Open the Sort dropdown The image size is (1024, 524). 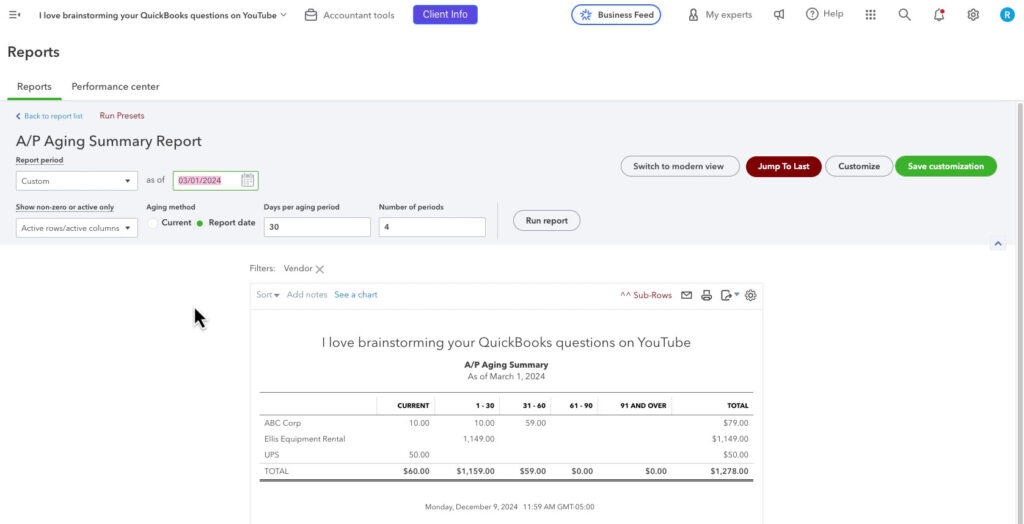pyautogui.click(x=268, y=295)
